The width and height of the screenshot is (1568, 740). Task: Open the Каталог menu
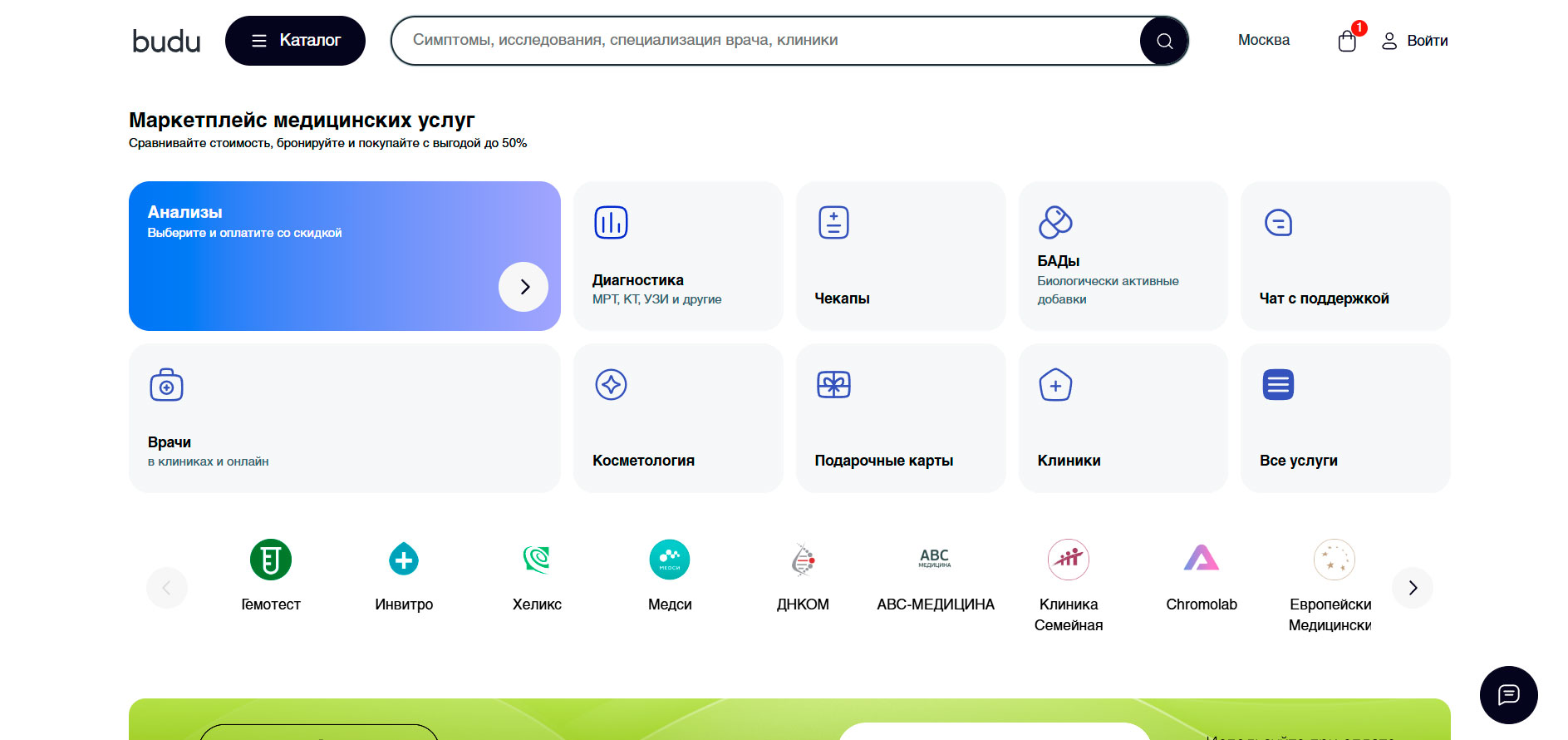pyautogui.click(x=295, y=41)
